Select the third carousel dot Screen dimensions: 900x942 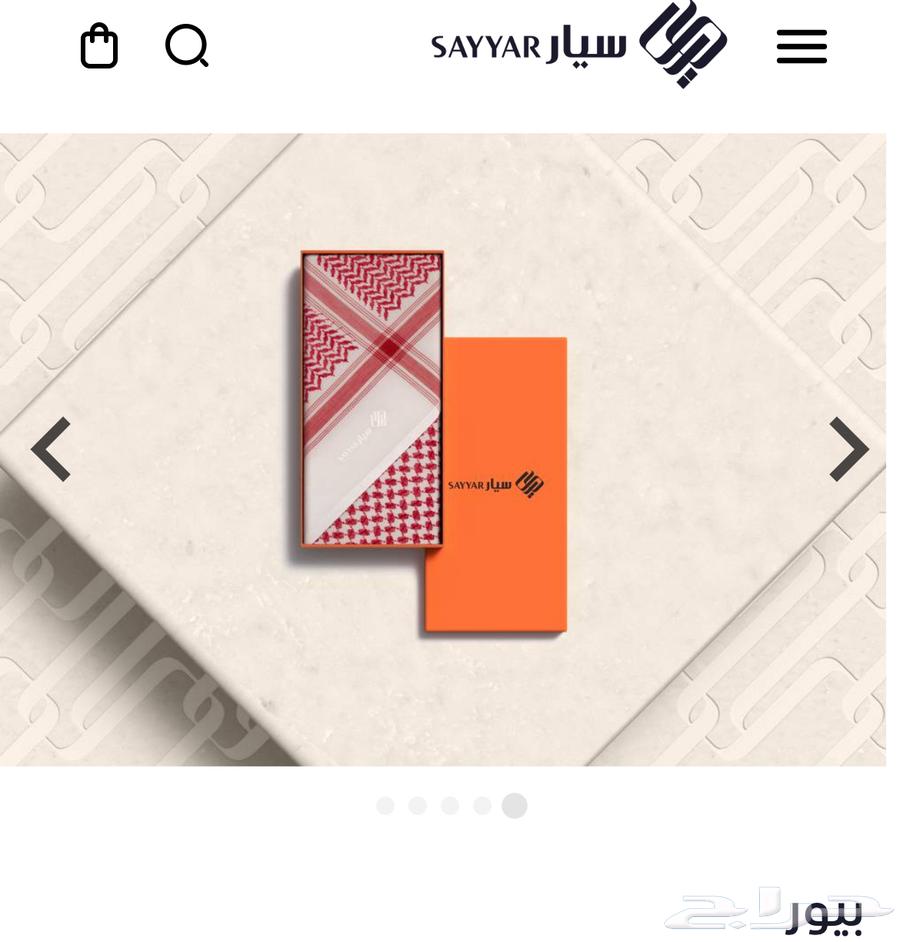pyautogui.click(x=450, y=806)
